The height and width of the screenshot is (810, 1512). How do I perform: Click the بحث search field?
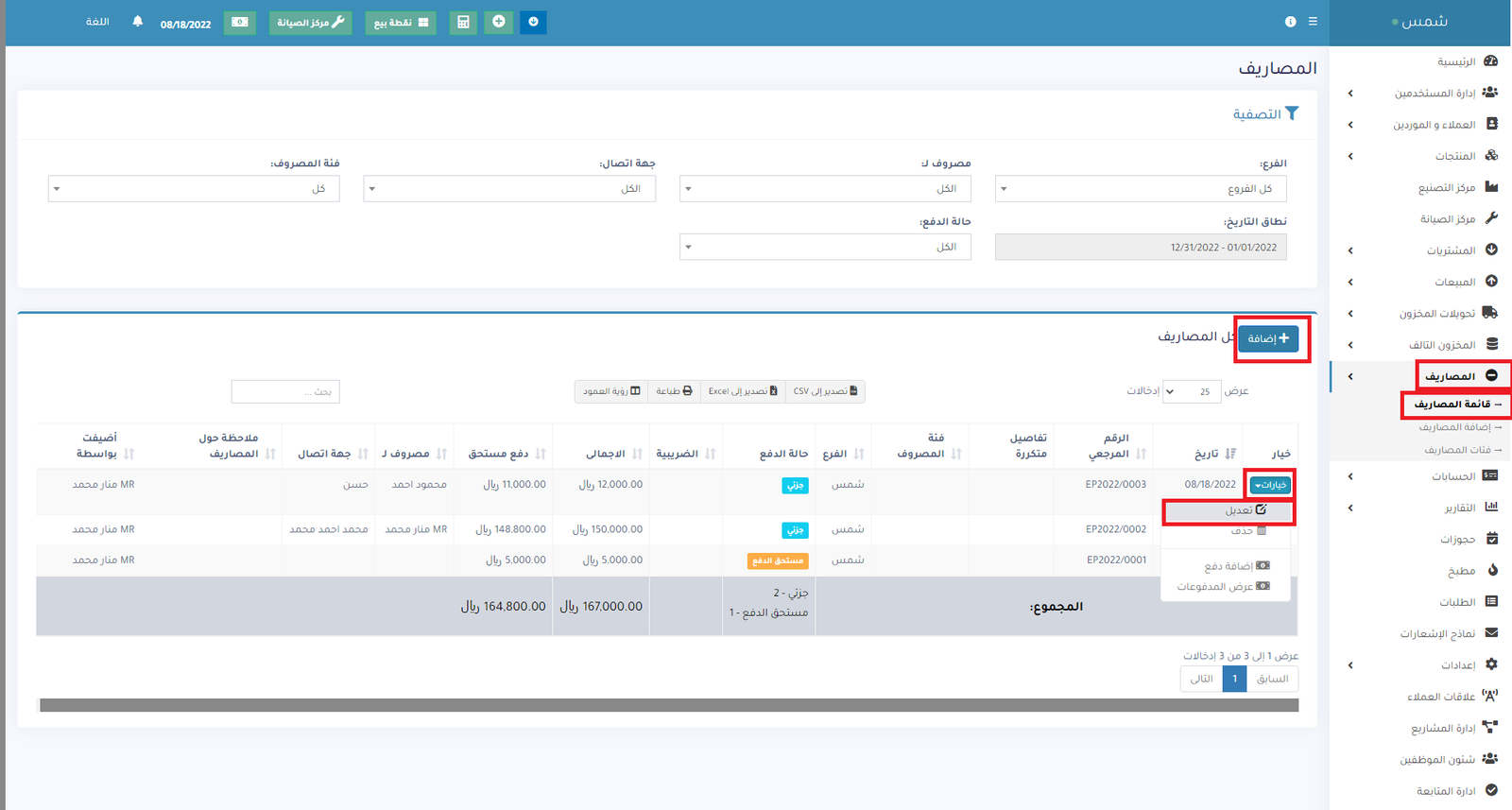coord(285,391)
